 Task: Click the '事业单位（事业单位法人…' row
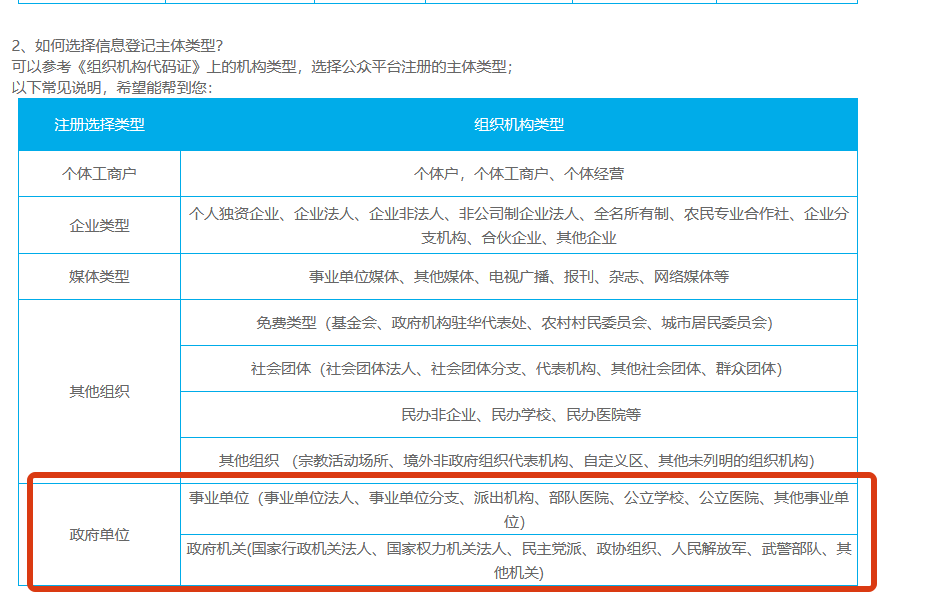(519, 509)
